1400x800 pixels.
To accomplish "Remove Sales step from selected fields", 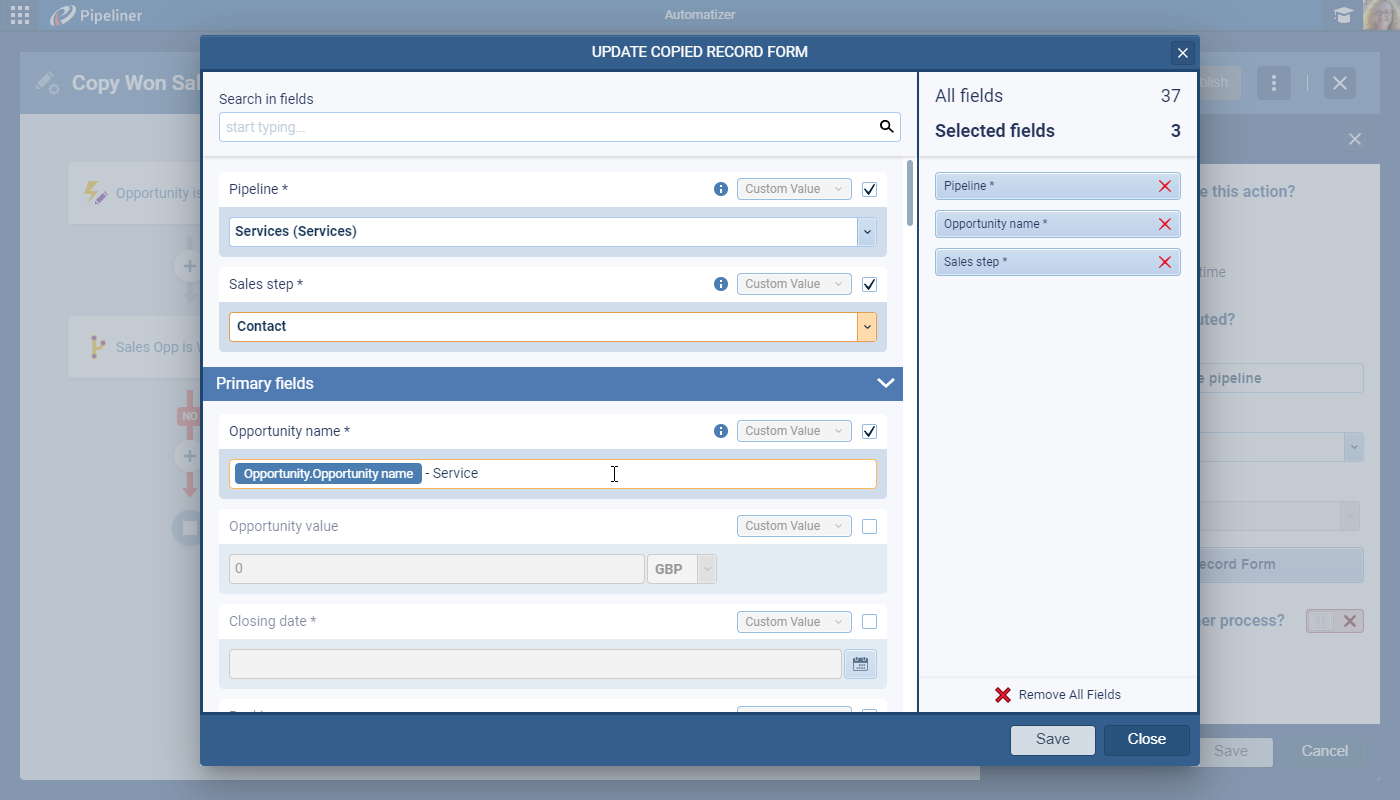I will click(1164, 262).
